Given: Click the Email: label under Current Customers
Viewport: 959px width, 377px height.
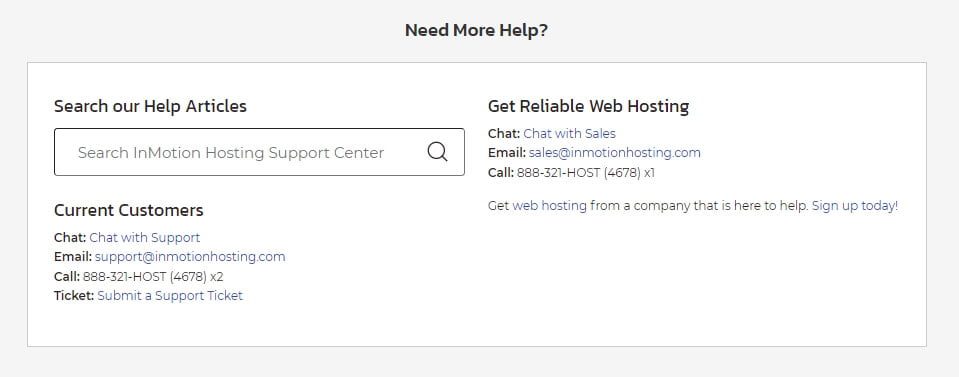Looking at the screenshot, I should coord(73,256).
